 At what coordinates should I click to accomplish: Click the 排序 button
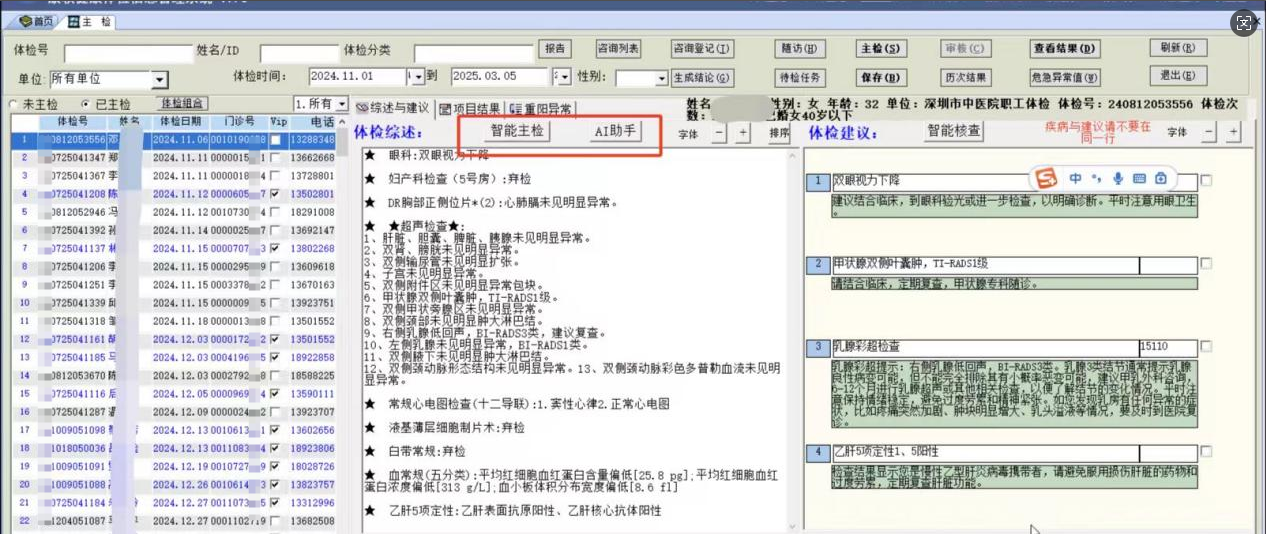tap(779, 132)
